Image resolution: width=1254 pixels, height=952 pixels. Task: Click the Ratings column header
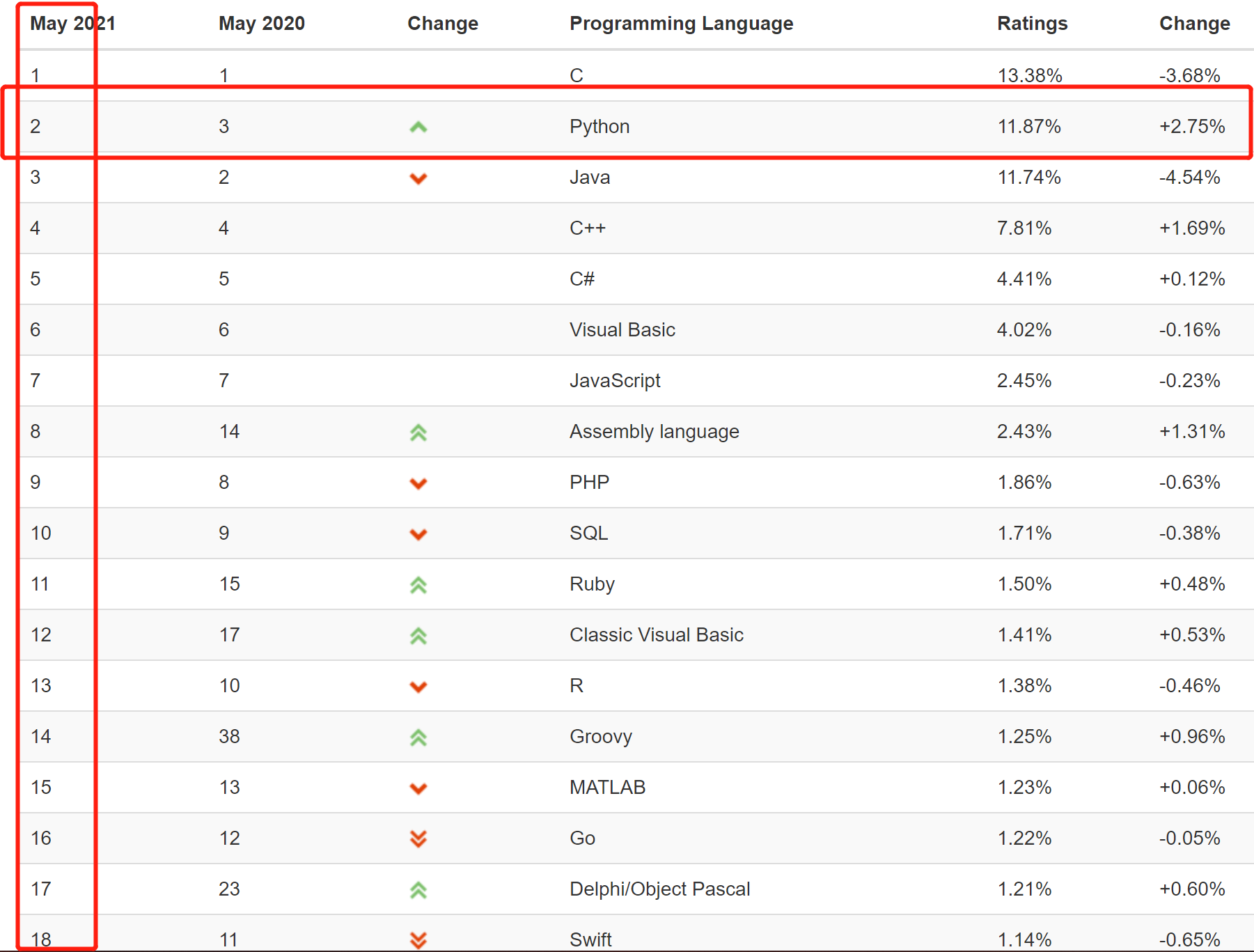(x=1032, y=24)
